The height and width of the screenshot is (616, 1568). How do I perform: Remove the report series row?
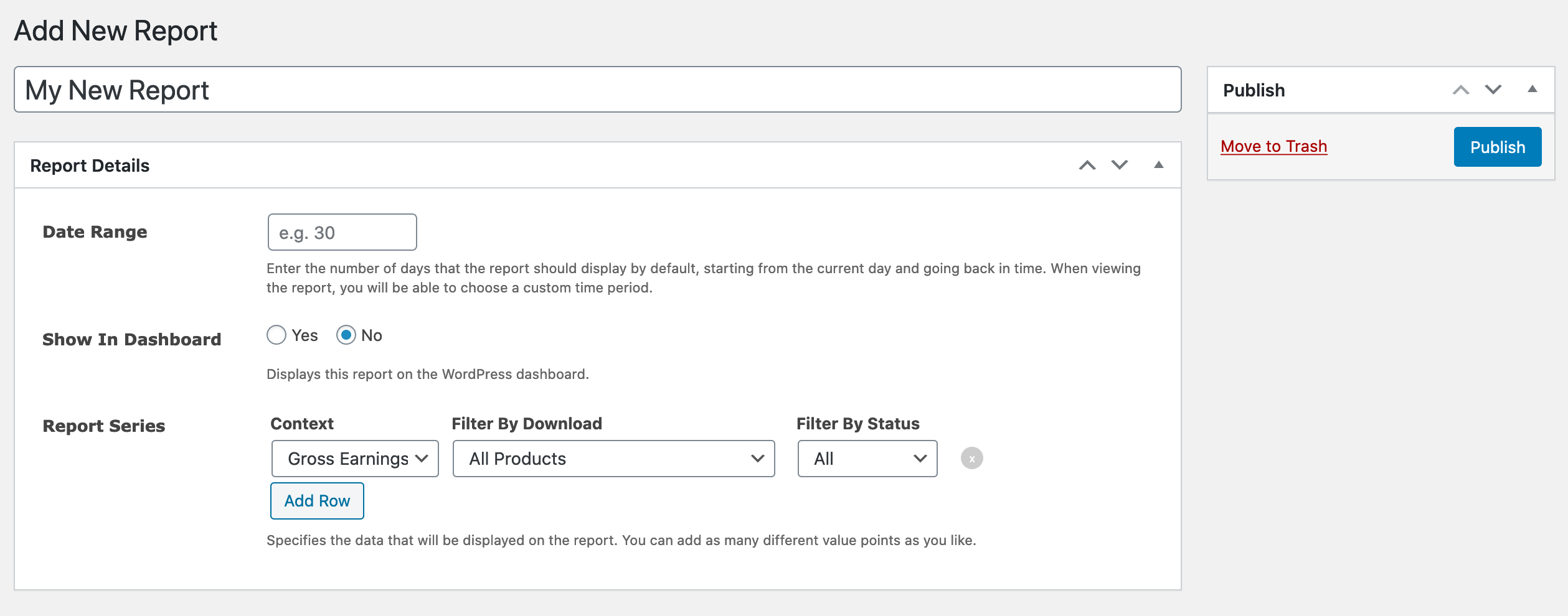click(x=971, y=459)
